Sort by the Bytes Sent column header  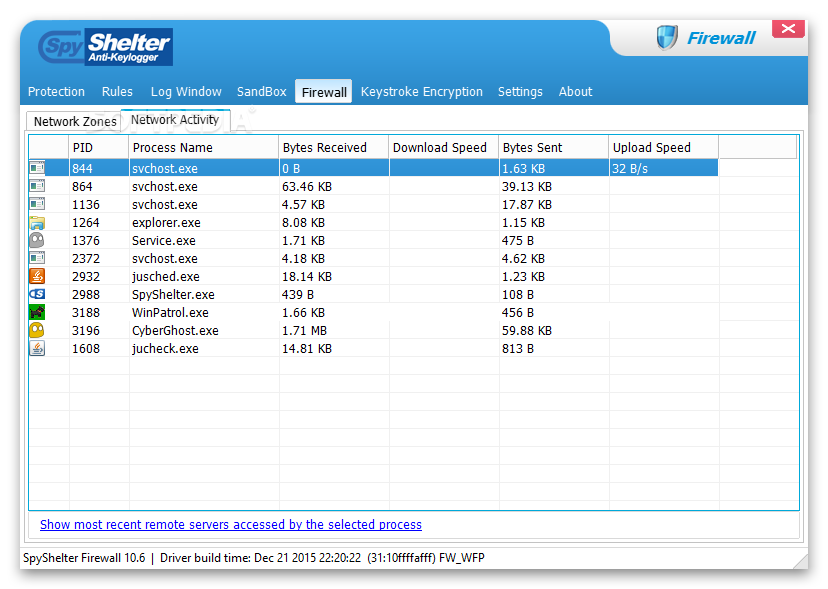point(553,147)
